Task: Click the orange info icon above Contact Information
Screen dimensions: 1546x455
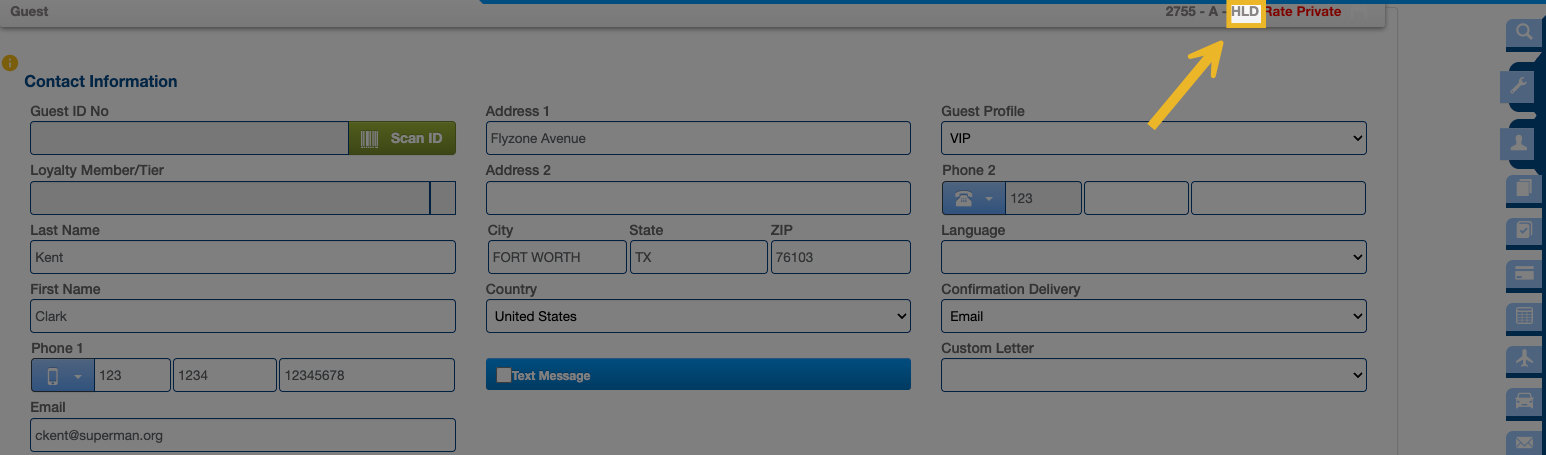Action: click(x=10, y=62)
